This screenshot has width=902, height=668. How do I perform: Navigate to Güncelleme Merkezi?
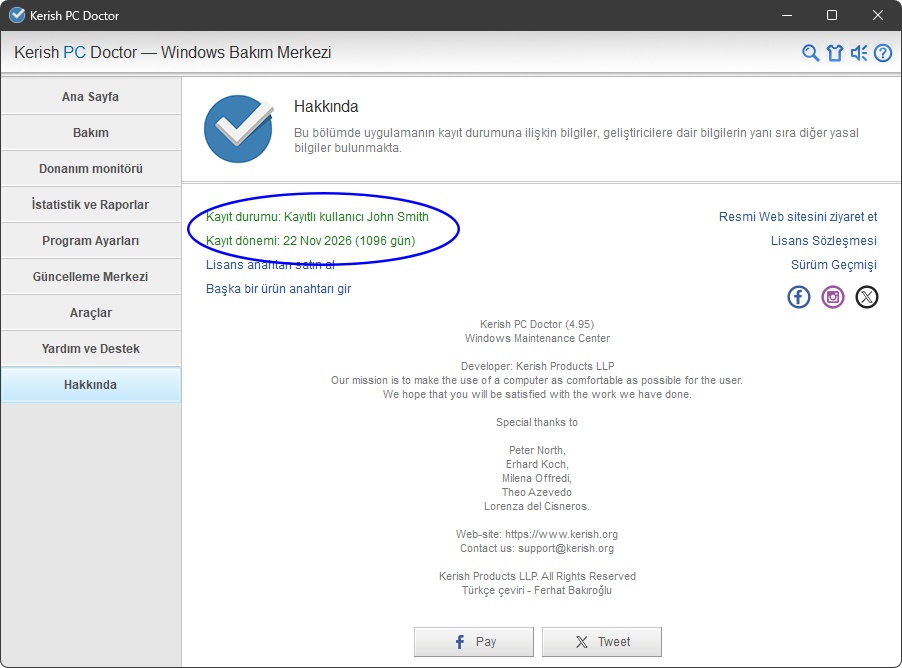tap(91, 277)
